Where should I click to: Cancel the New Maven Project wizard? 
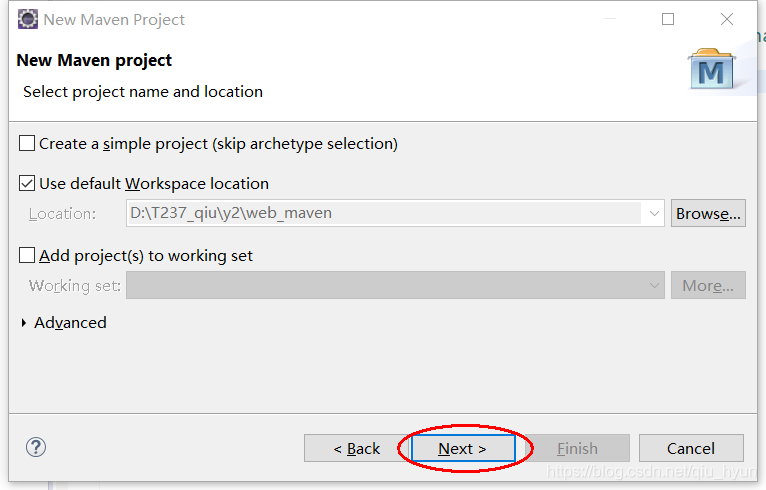(x=691, y=448)
